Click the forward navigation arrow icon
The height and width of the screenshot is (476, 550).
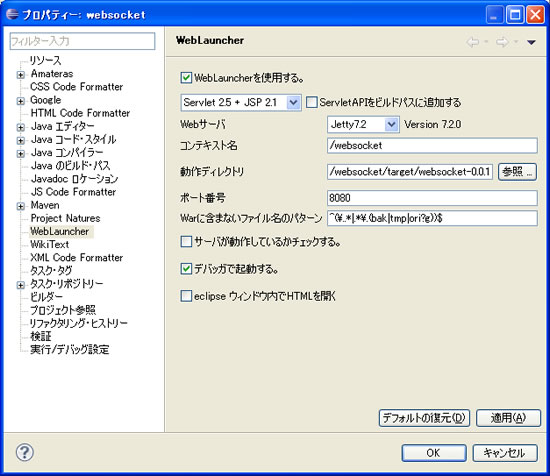click(x=502, y=42)
